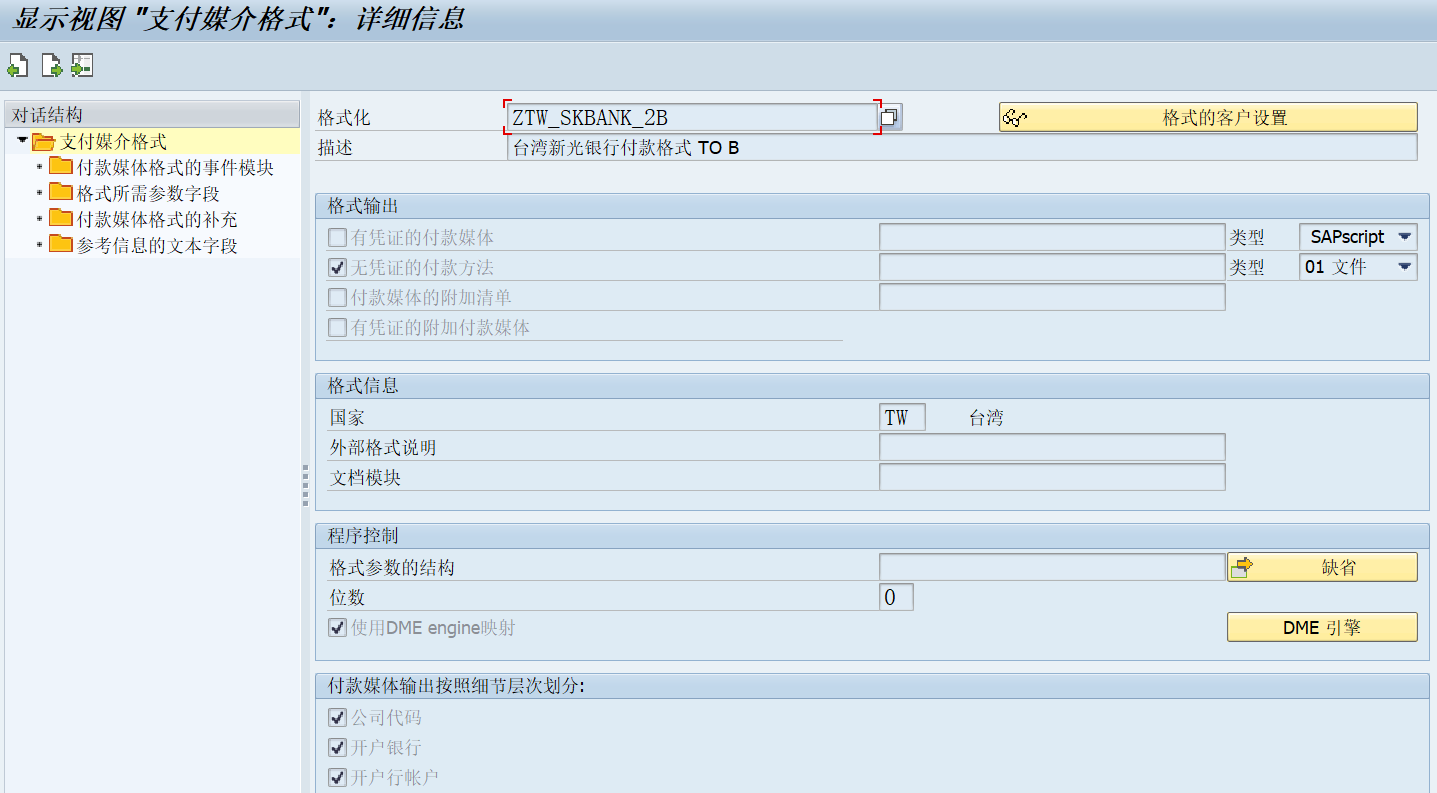
Task: Click the other entry icon in the toolbar
Action: click(x=82, y=64)
